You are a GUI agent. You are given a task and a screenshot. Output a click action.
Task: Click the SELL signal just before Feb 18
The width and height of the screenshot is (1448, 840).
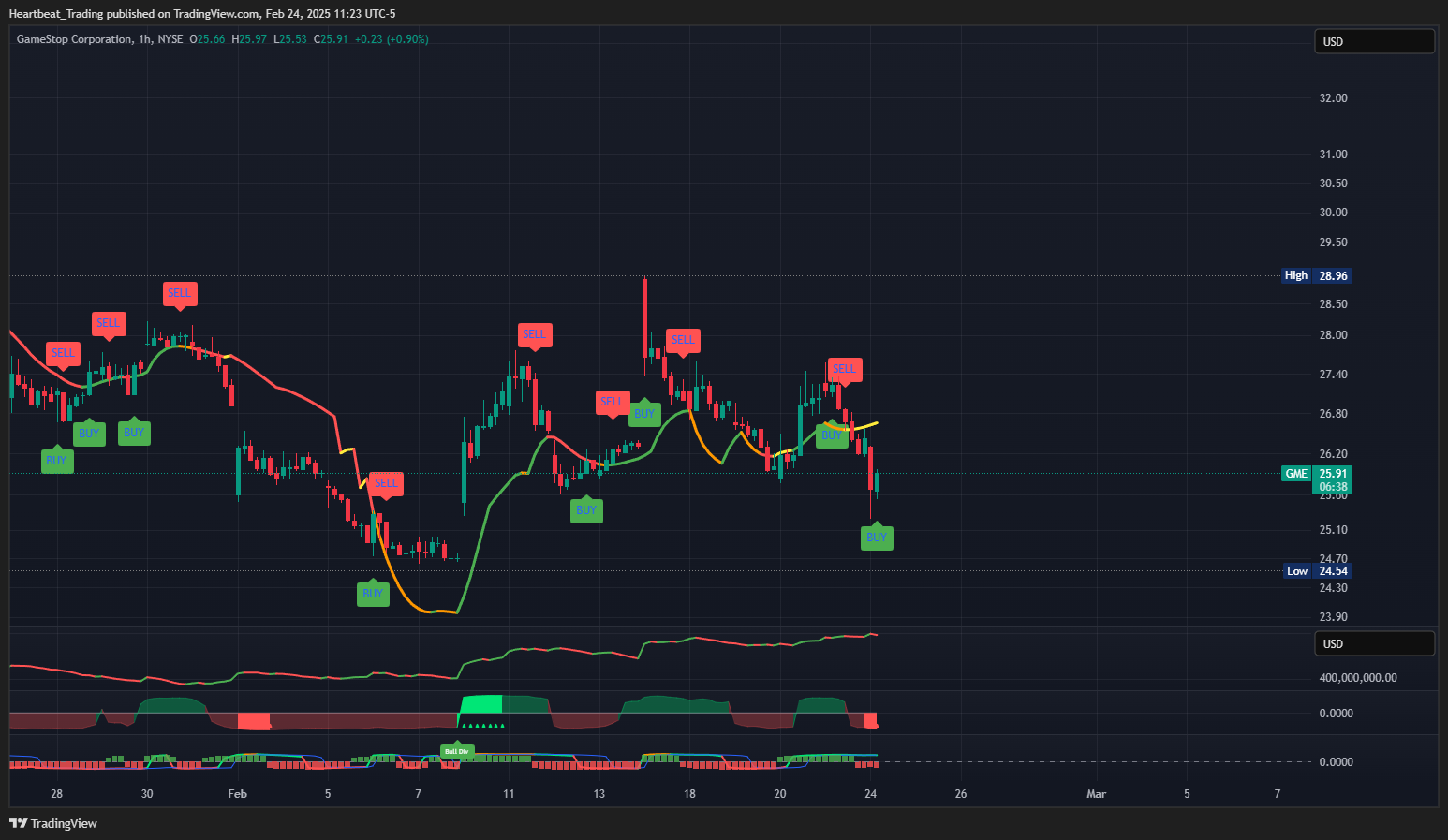click(683, 341)
